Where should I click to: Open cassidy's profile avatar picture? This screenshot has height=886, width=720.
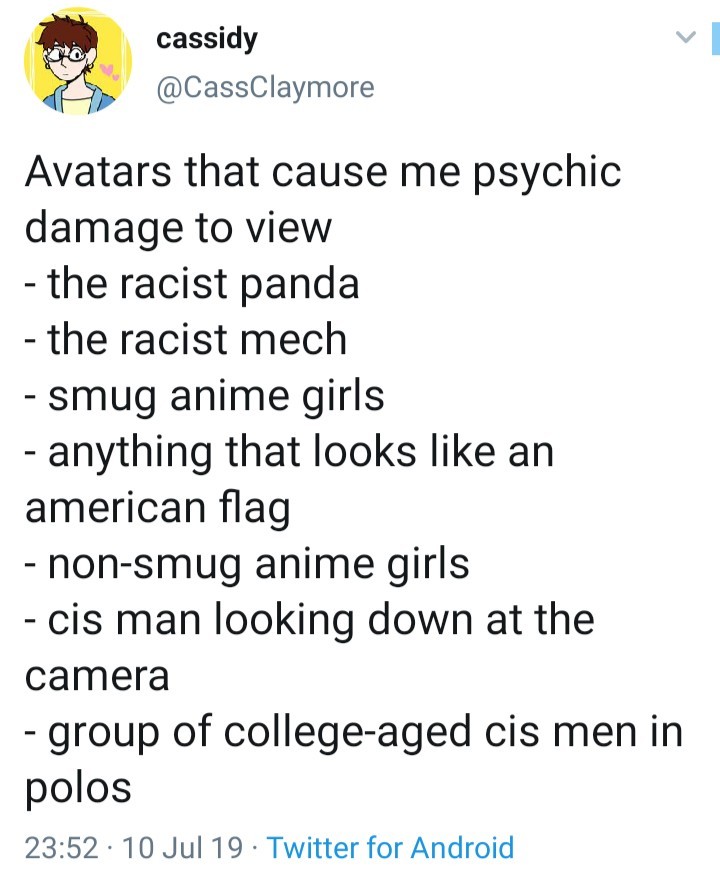coord(77,61)
